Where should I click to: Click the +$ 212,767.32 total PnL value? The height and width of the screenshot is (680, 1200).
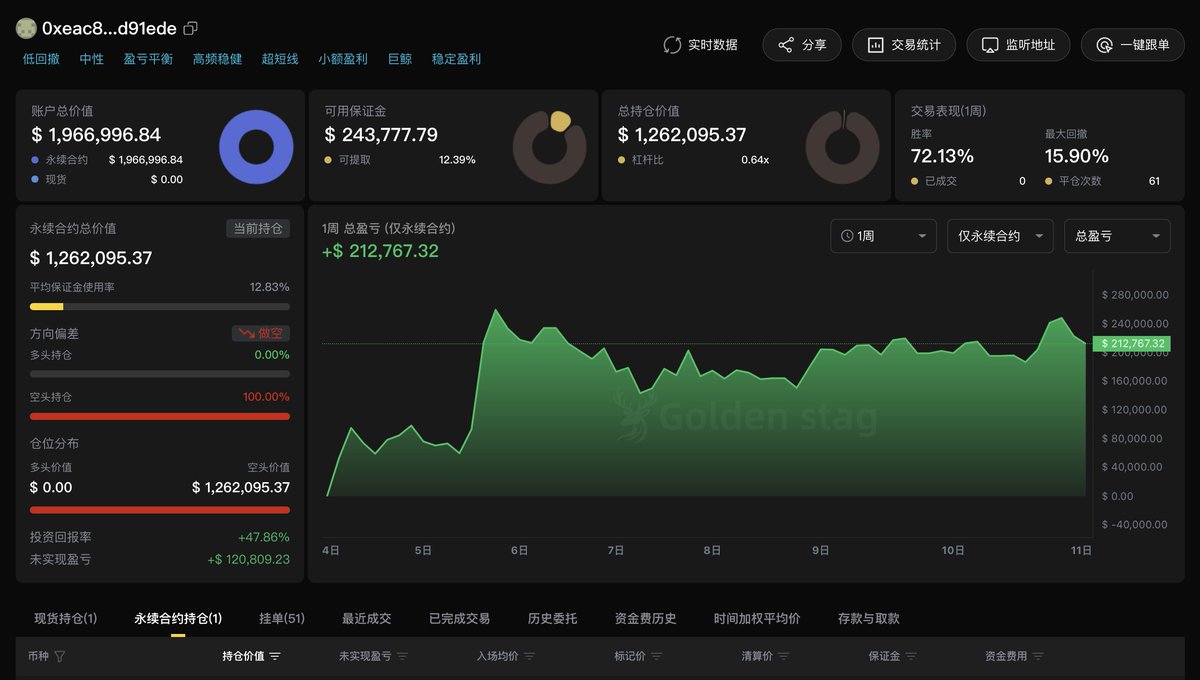380,251
